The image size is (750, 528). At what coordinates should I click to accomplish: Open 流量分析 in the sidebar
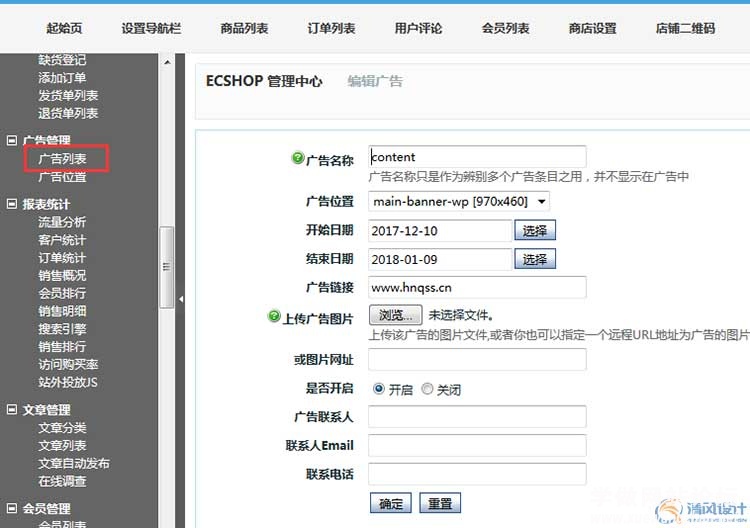point(62,222)
